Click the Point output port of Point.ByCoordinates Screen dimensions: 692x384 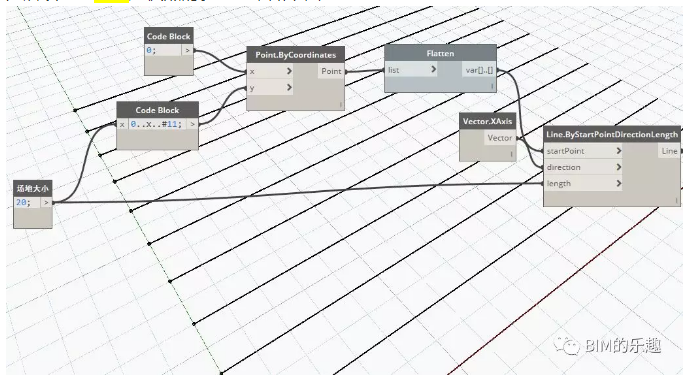[331, 71]
